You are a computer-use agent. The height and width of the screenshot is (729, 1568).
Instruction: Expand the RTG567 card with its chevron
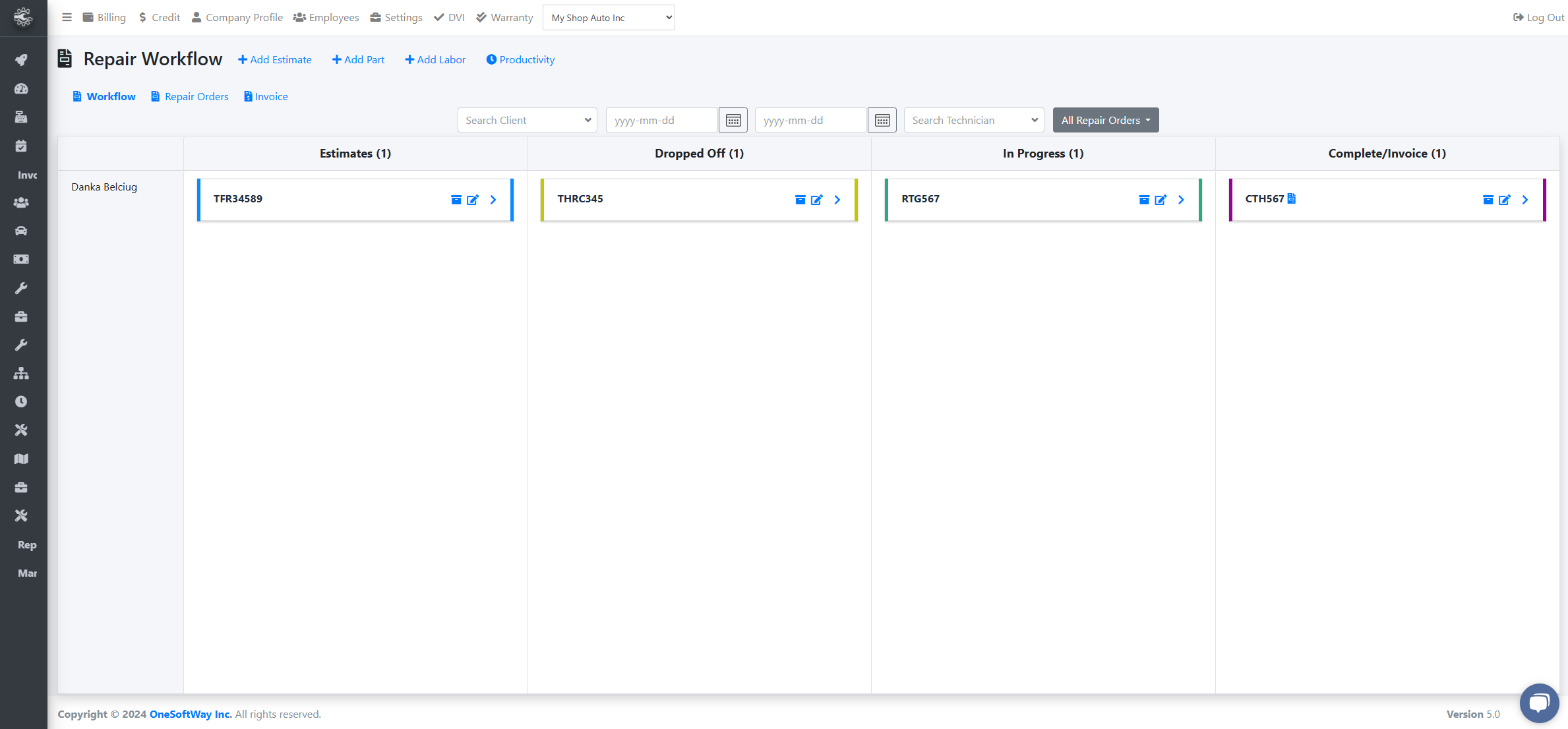1181,200
